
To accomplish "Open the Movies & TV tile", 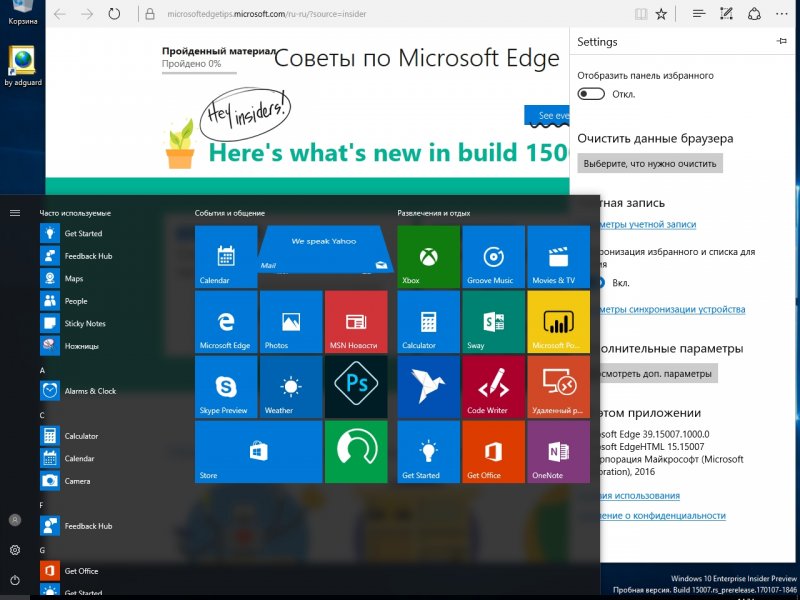I will click(x=559, y=257).
